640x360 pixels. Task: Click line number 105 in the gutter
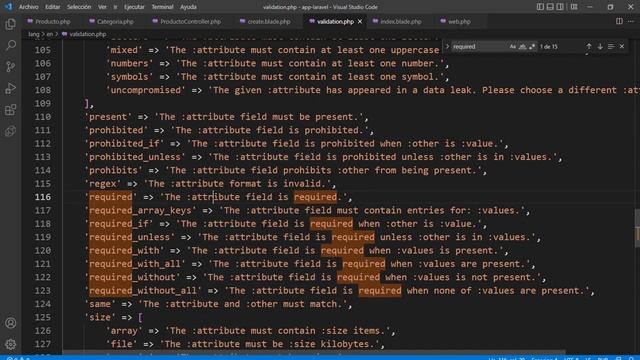pyautogui.click(x=42, y=50)
